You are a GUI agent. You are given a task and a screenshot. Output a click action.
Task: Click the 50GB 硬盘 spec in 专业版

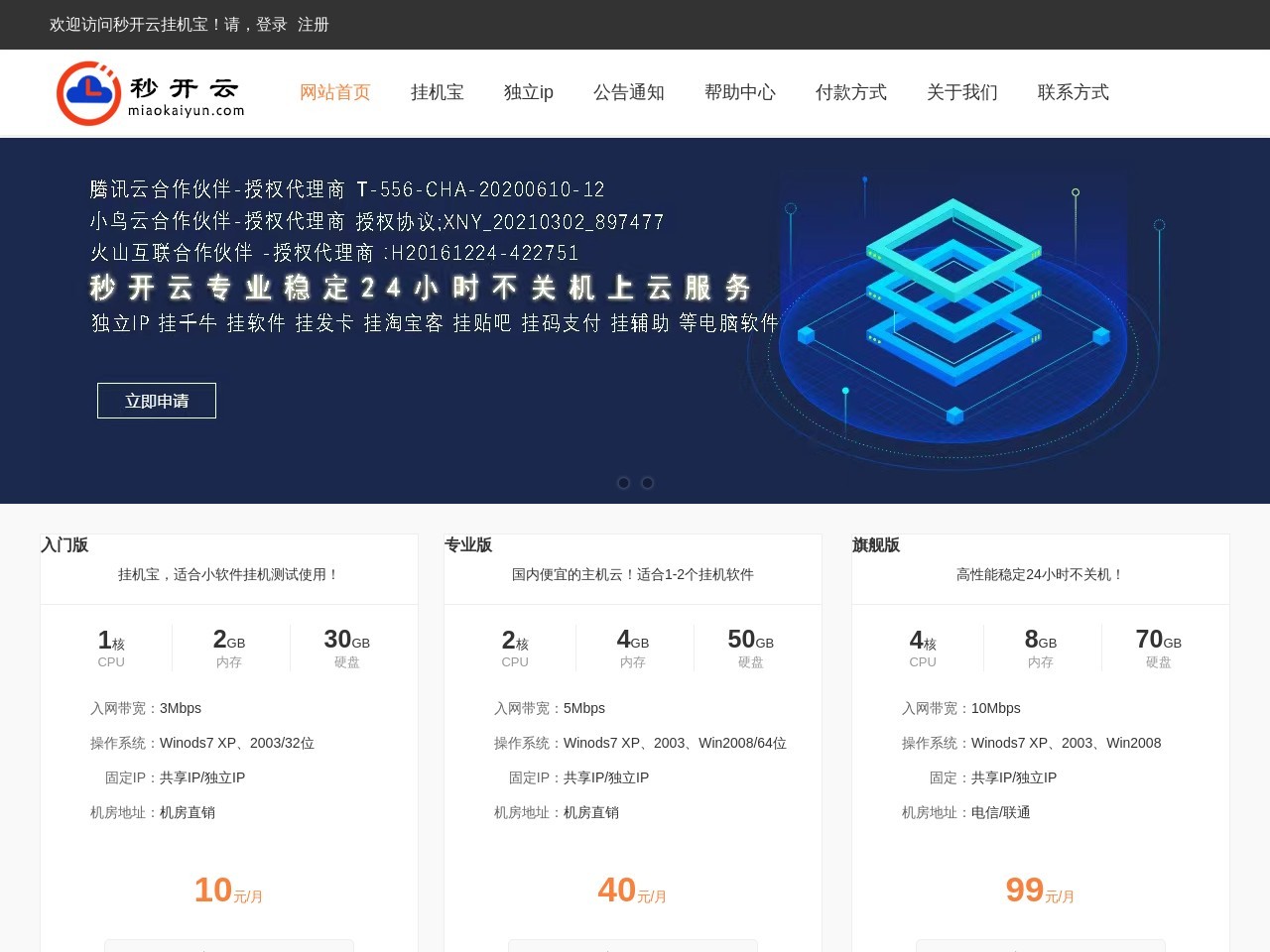click(751, 649)
